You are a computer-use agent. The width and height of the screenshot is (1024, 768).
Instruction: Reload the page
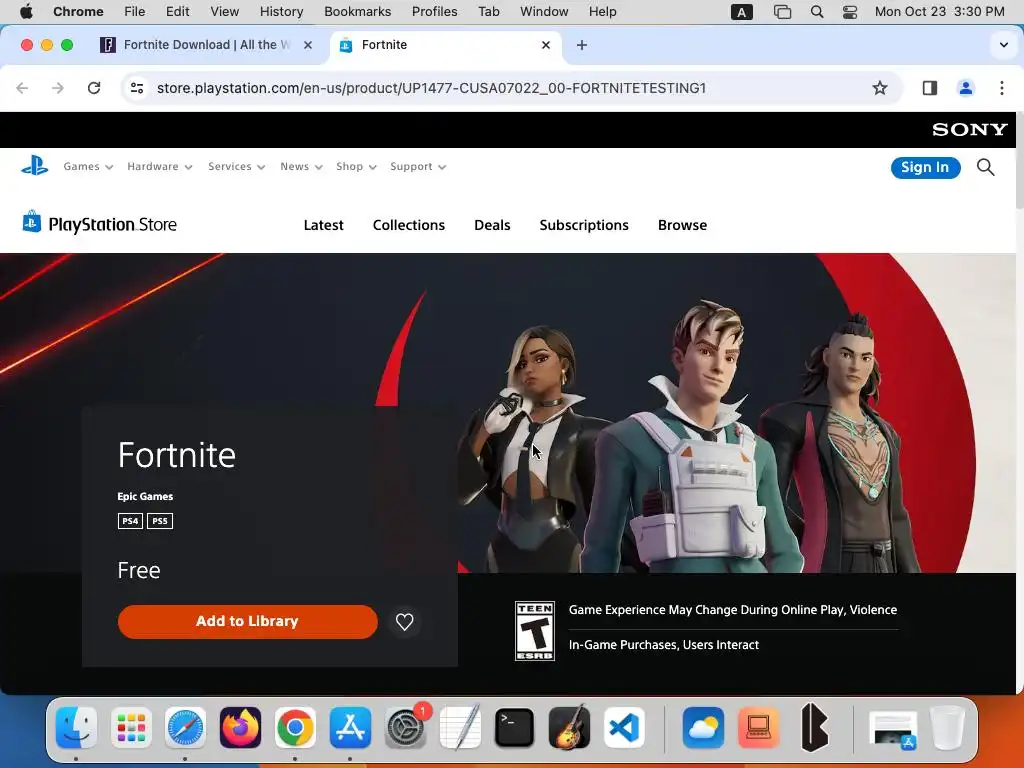tap(94, 88)
